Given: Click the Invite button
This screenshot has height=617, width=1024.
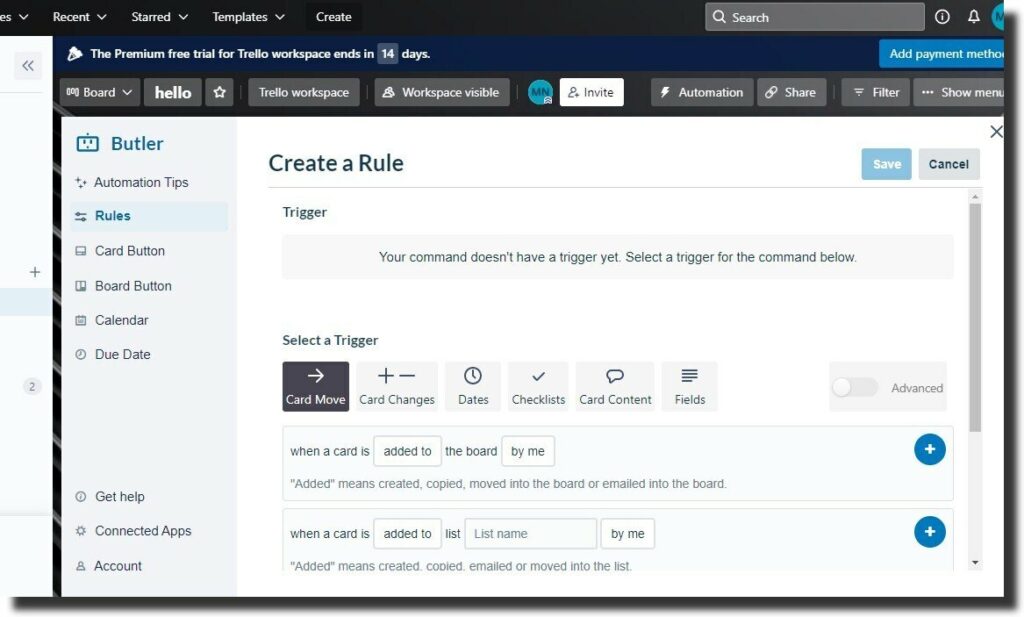Looking at the screenshot, I should 591,92.
